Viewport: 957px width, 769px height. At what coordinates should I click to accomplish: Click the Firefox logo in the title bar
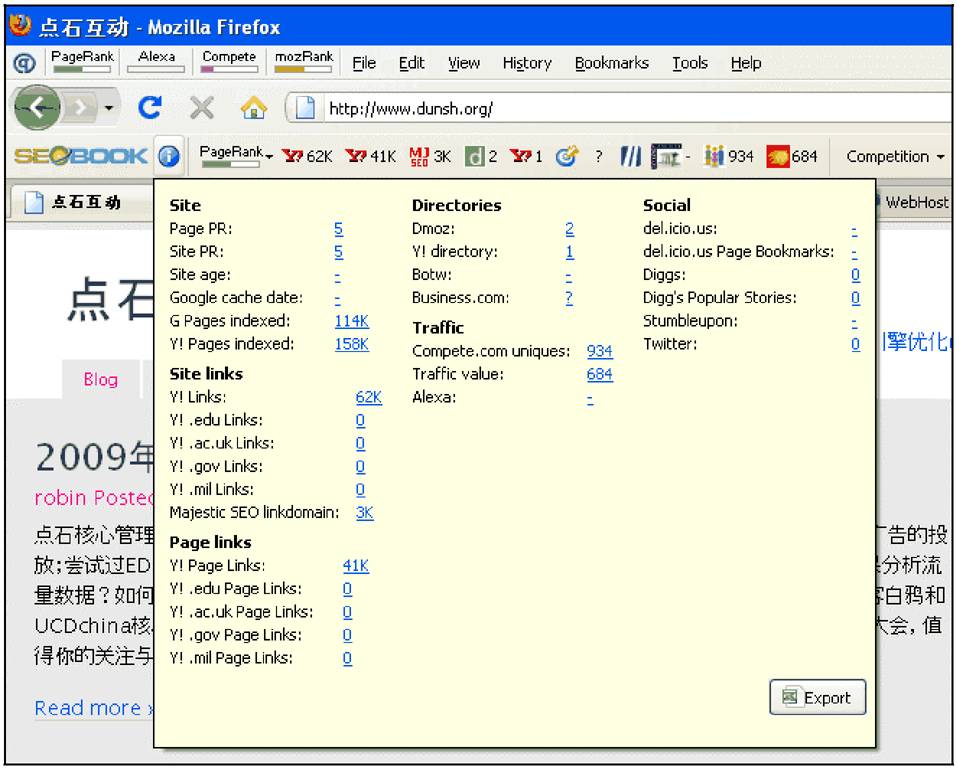coord(20,24)
